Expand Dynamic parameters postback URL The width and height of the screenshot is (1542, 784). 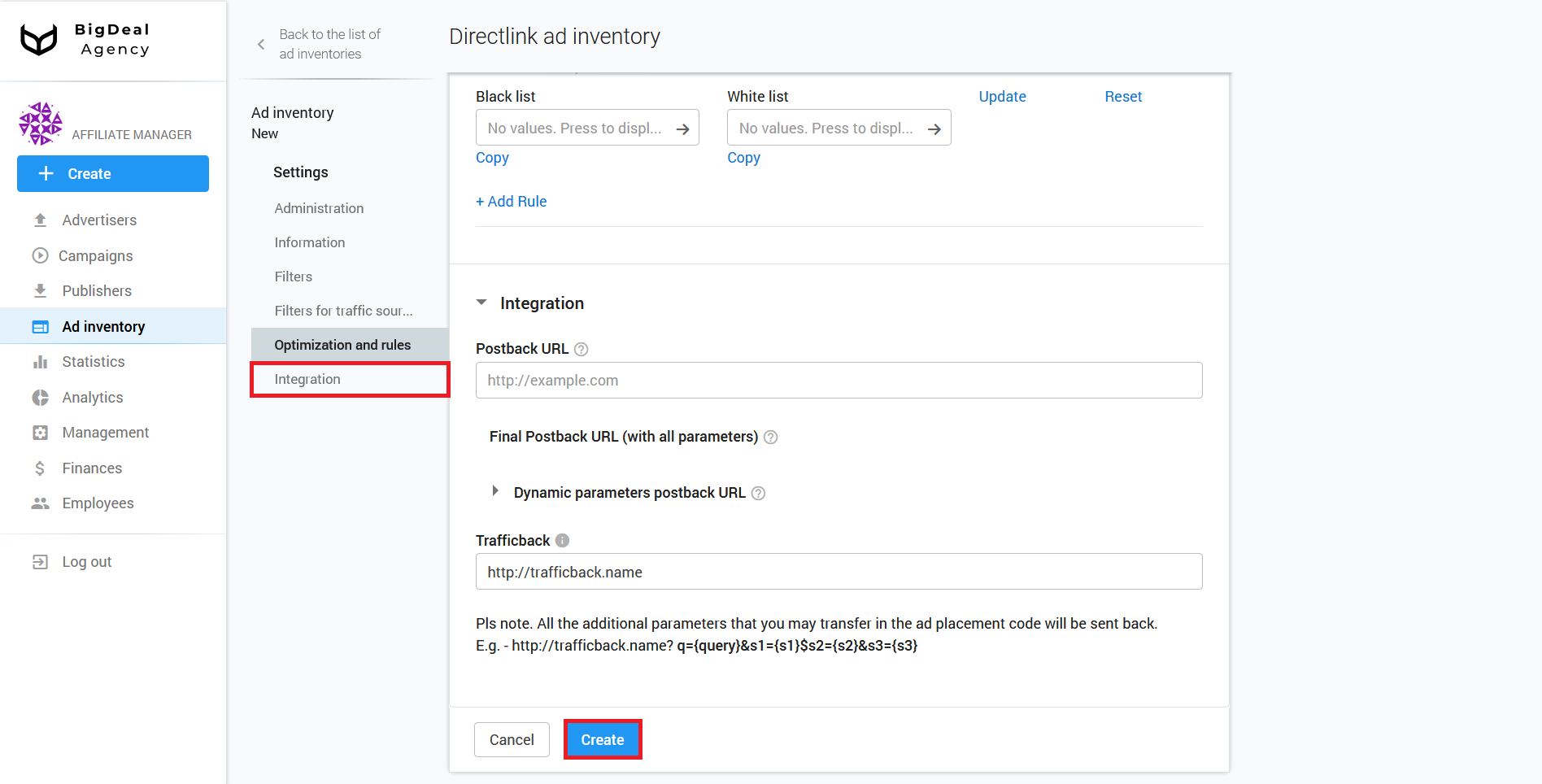click(x=495, y=491)
